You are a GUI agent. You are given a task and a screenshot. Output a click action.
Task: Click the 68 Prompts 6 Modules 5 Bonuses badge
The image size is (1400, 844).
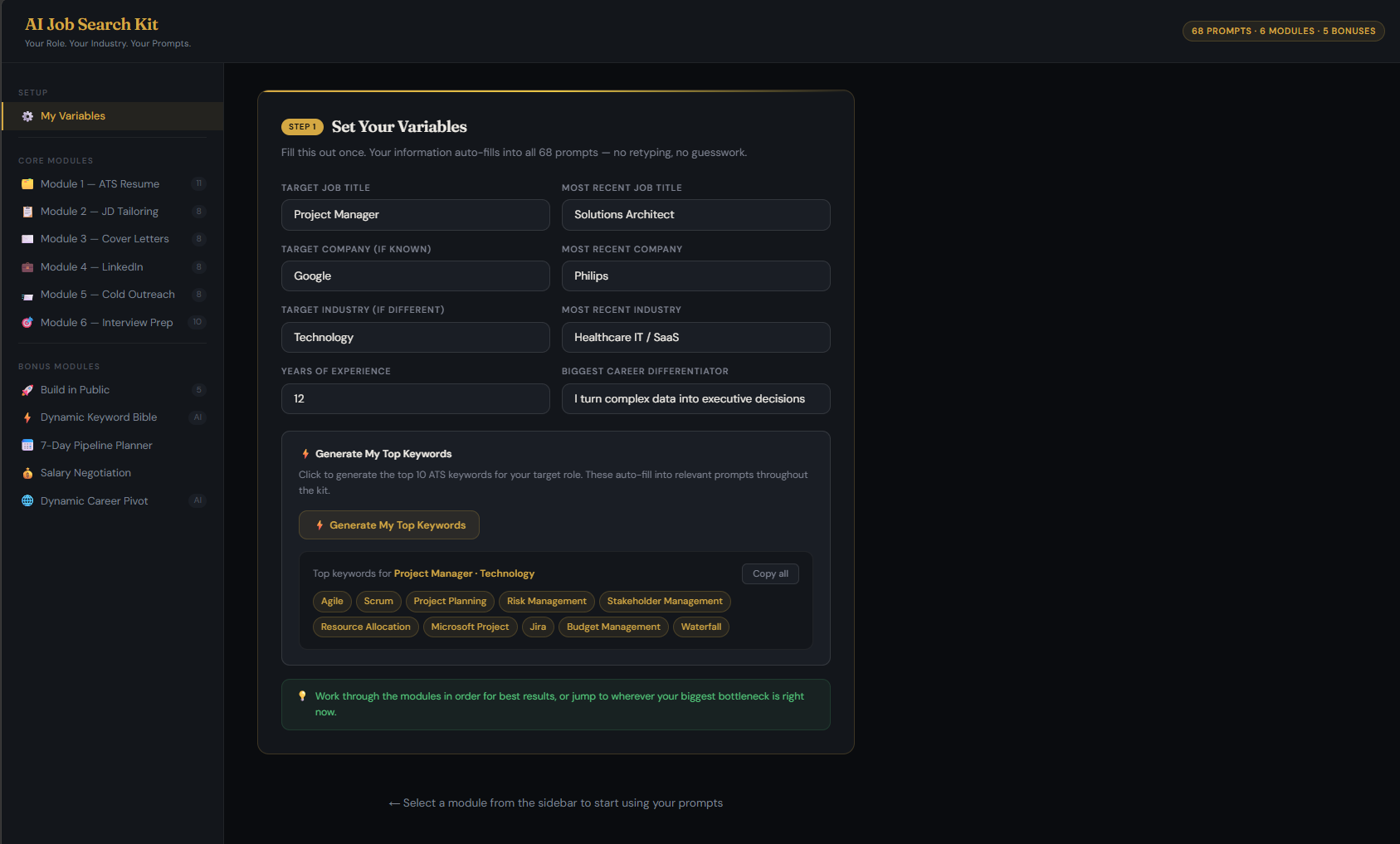coord(1283,32)
